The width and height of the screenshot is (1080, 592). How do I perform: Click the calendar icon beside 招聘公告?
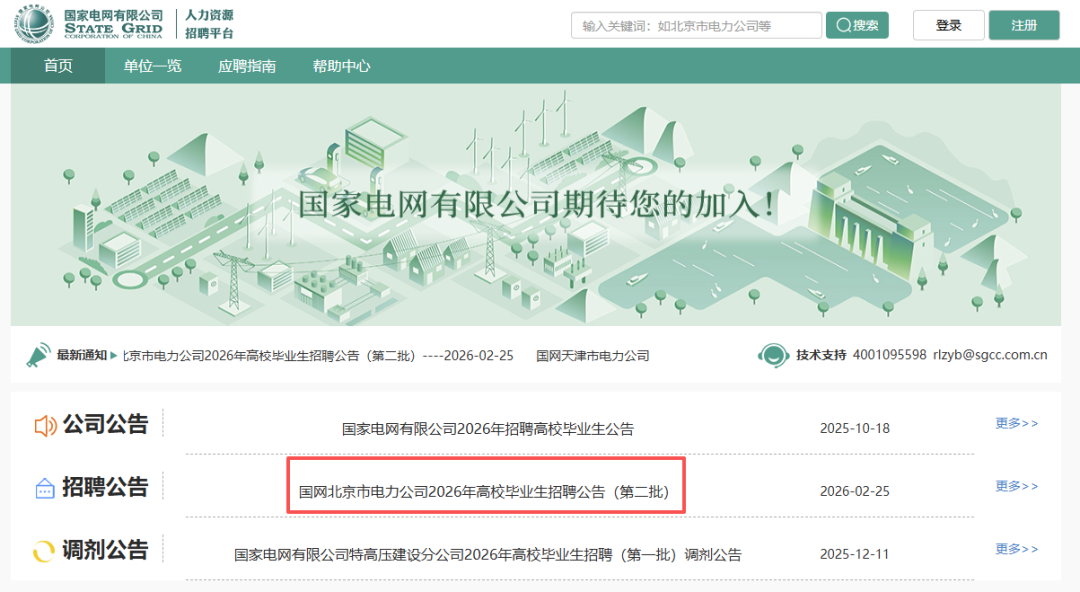[x=45, y=487]
